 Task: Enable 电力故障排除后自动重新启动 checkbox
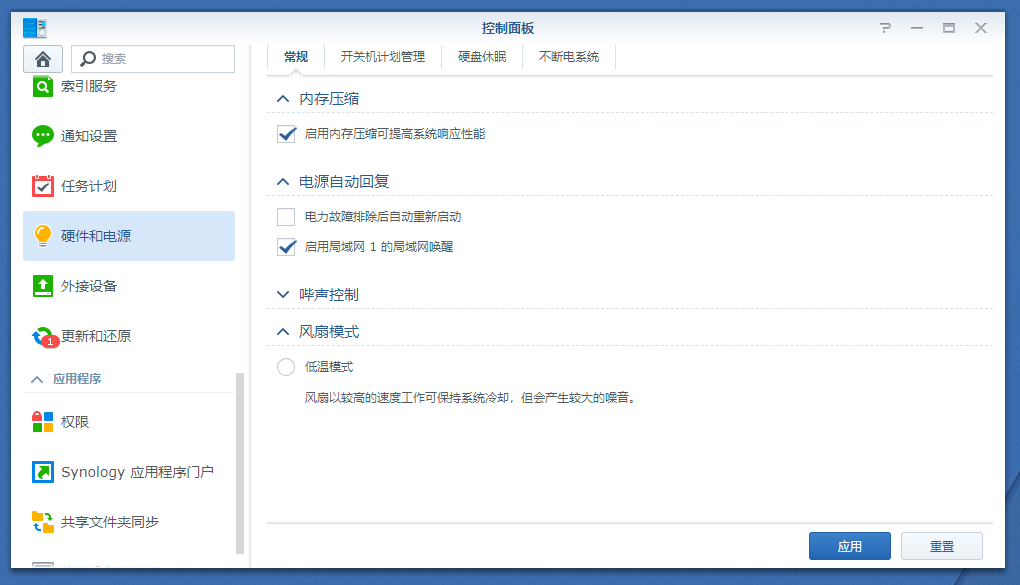click(x=287, y=217)
